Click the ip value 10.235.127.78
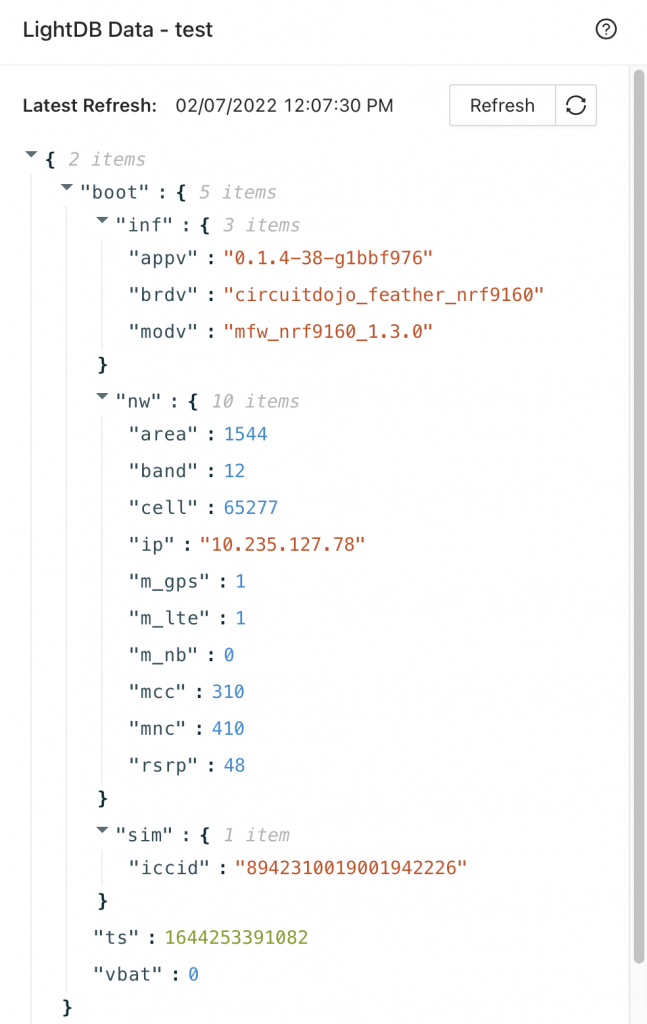 click(x=282, y=544)
